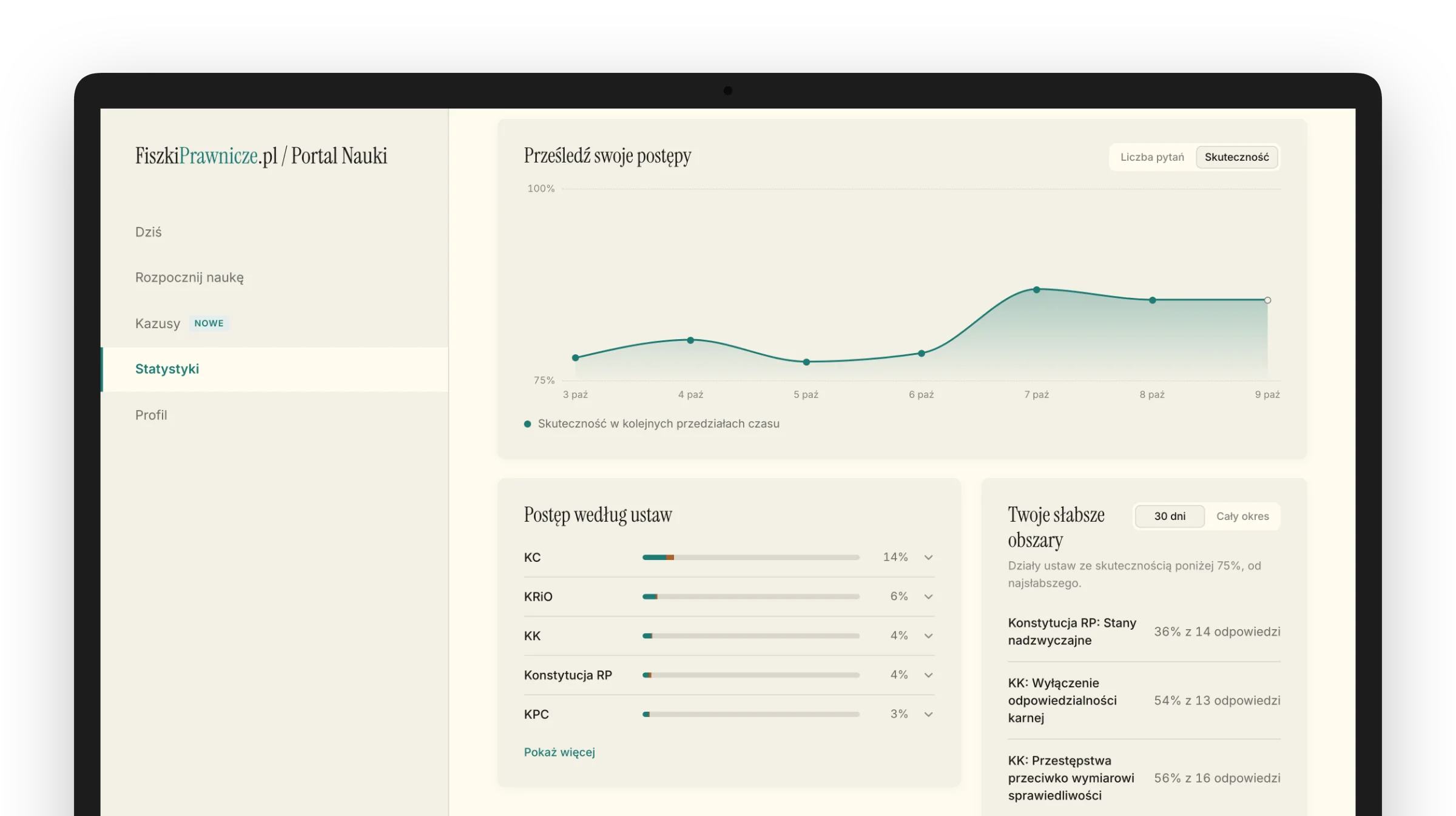
Task: Click the 6 paź data point
Action: pyautogui.click(x=922, y=353)
